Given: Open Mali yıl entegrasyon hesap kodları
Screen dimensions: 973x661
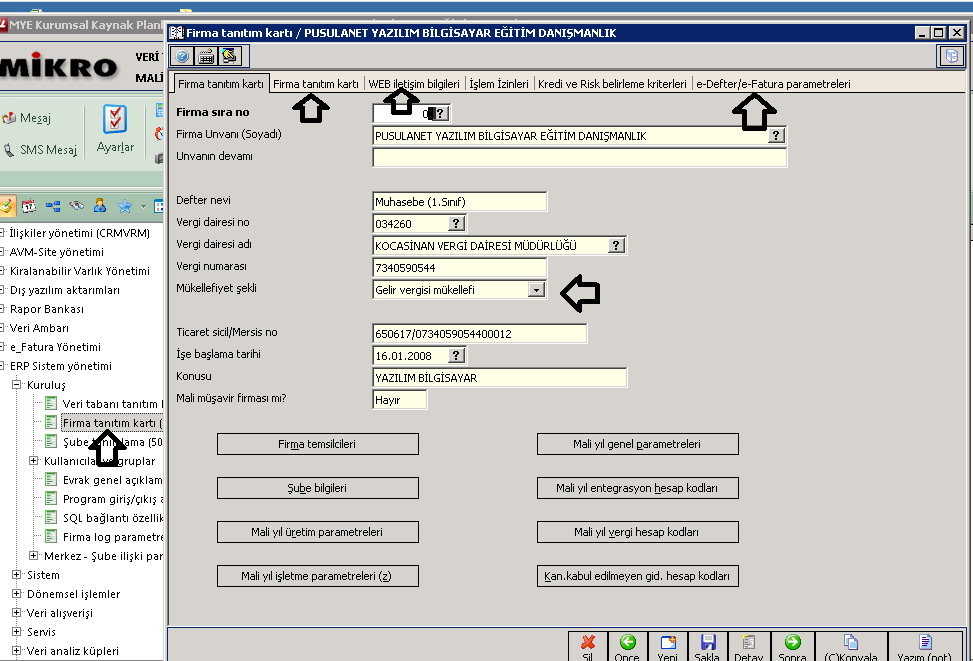Looking at the screenshot, I should pyautogui.click(x=637, y=488).
